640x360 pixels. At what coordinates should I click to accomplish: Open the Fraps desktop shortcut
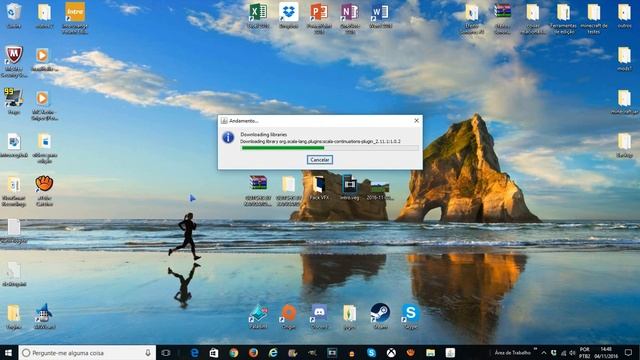(14, 101)
